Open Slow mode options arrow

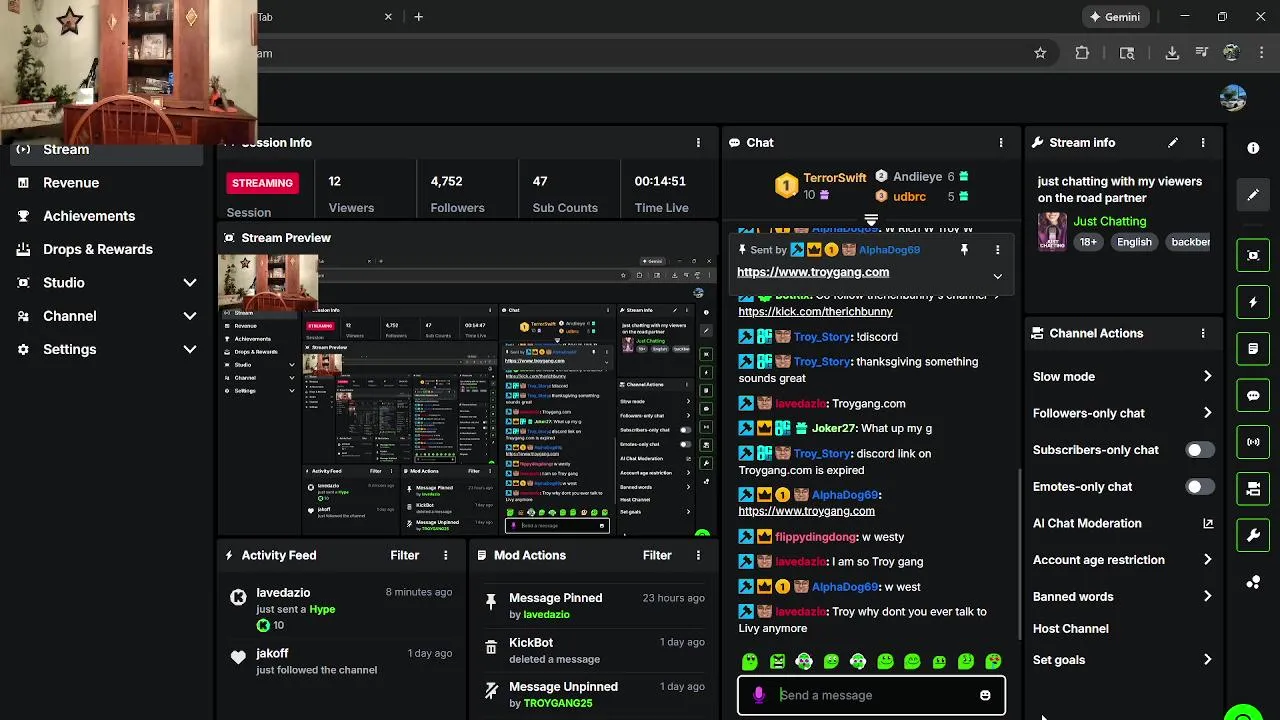click(1207, 377)
